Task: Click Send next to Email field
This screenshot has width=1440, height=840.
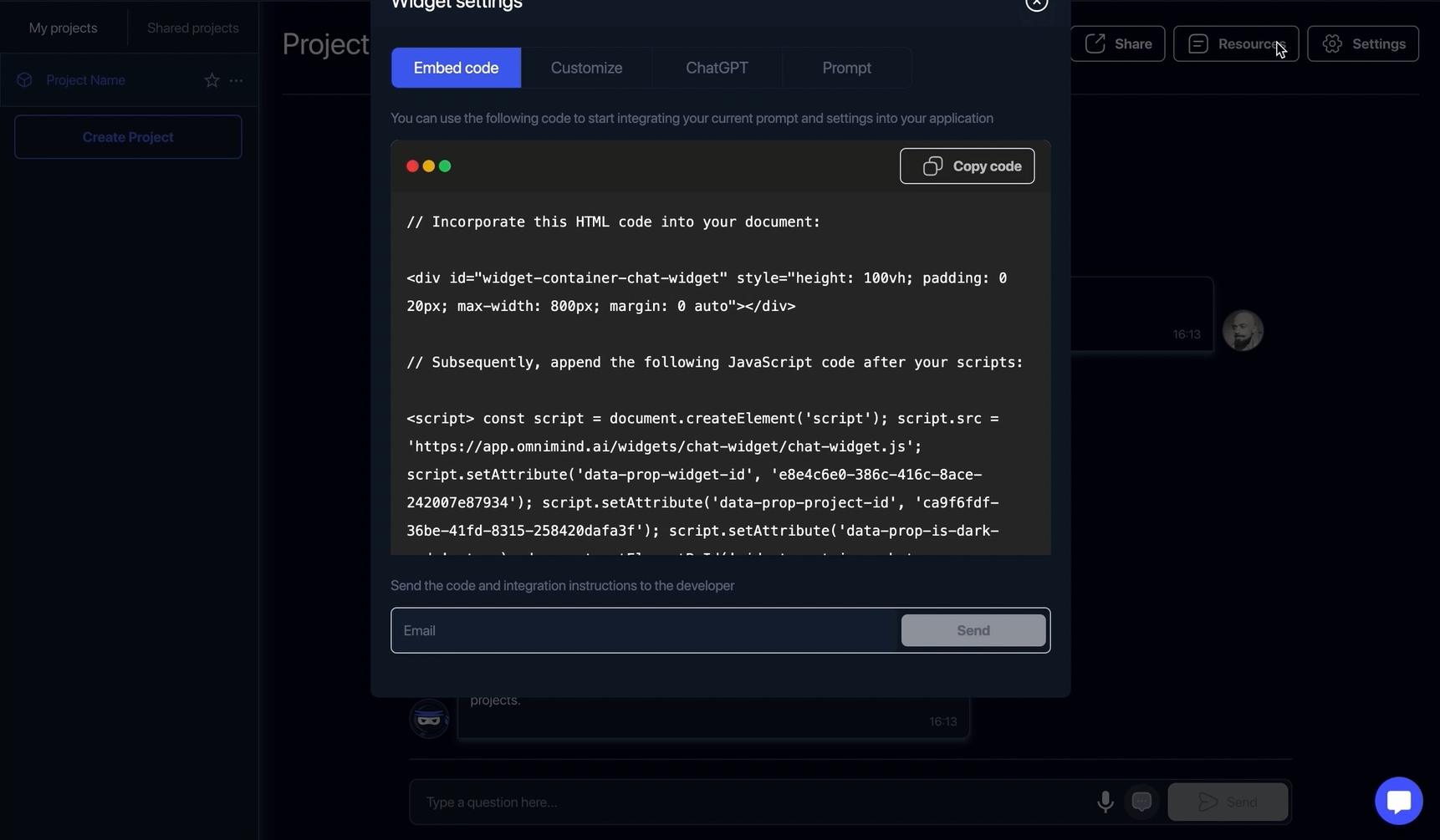Action: click(x=973, y=630)
